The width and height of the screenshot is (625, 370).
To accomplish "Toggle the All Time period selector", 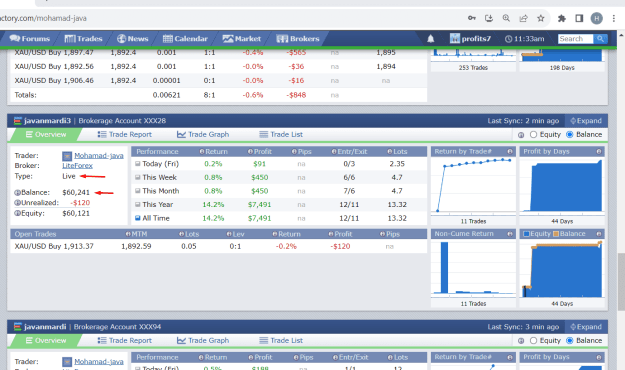I will point(138,218).
